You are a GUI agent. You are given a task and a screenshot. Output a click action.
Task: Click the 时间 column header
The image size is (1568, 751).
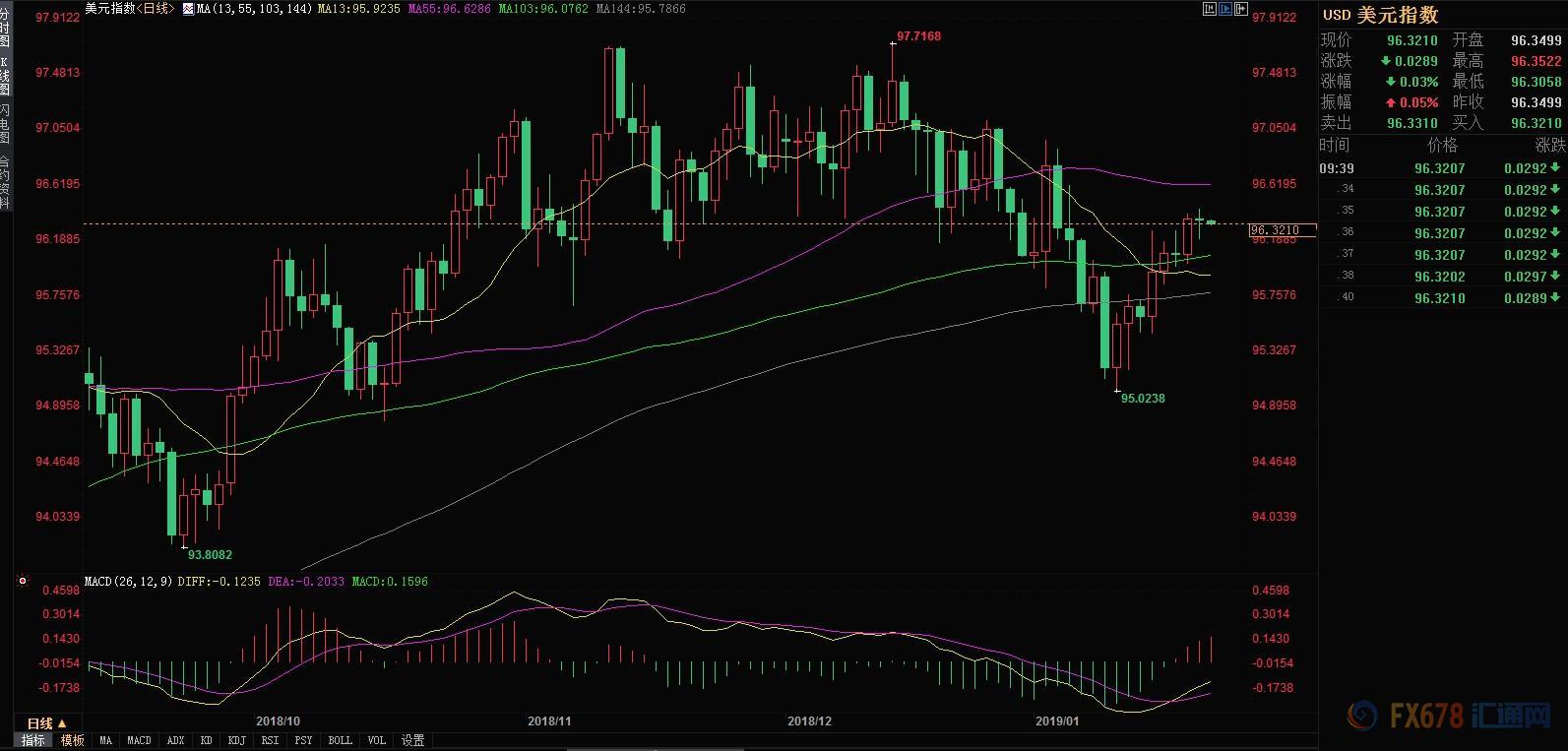1335,145
